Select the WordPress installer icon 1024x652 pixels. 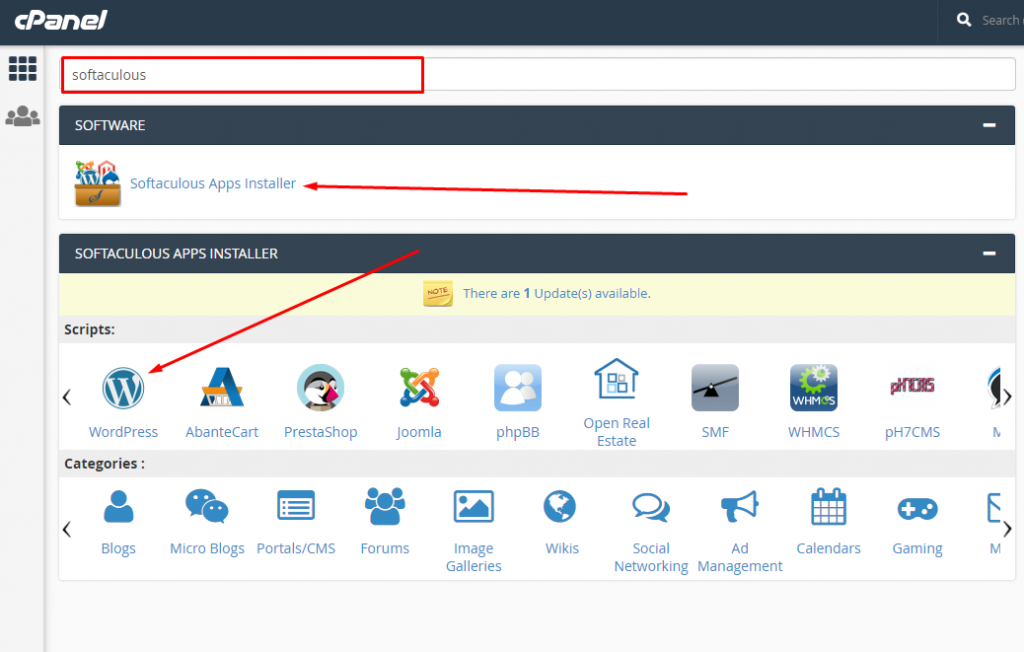pos(123,388)
